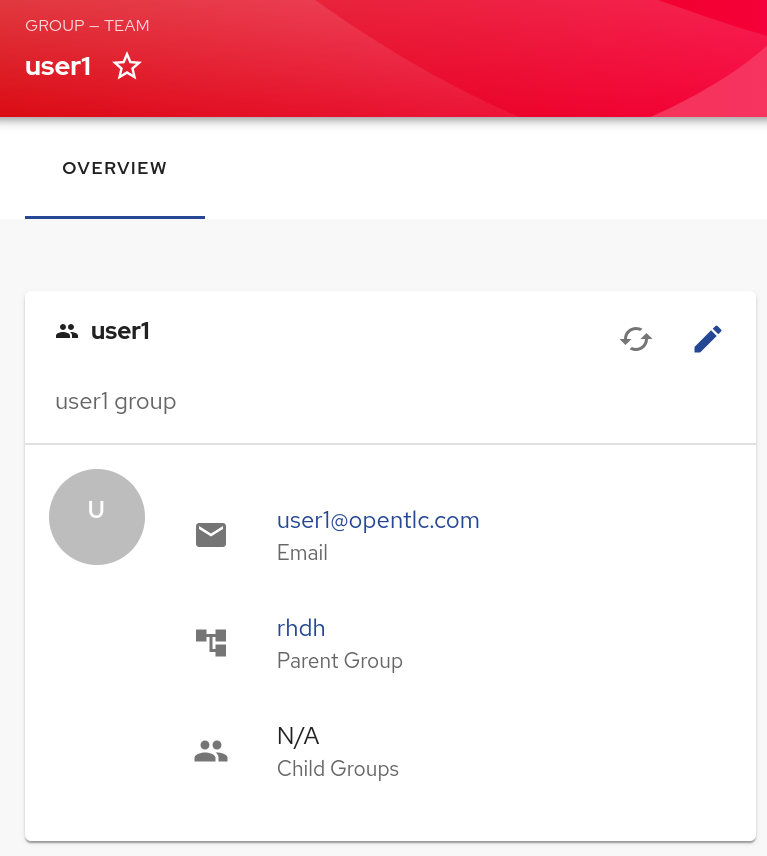Click the child groups people icon
Viewport: 767px width, 856px height.
tap(211, 751)
